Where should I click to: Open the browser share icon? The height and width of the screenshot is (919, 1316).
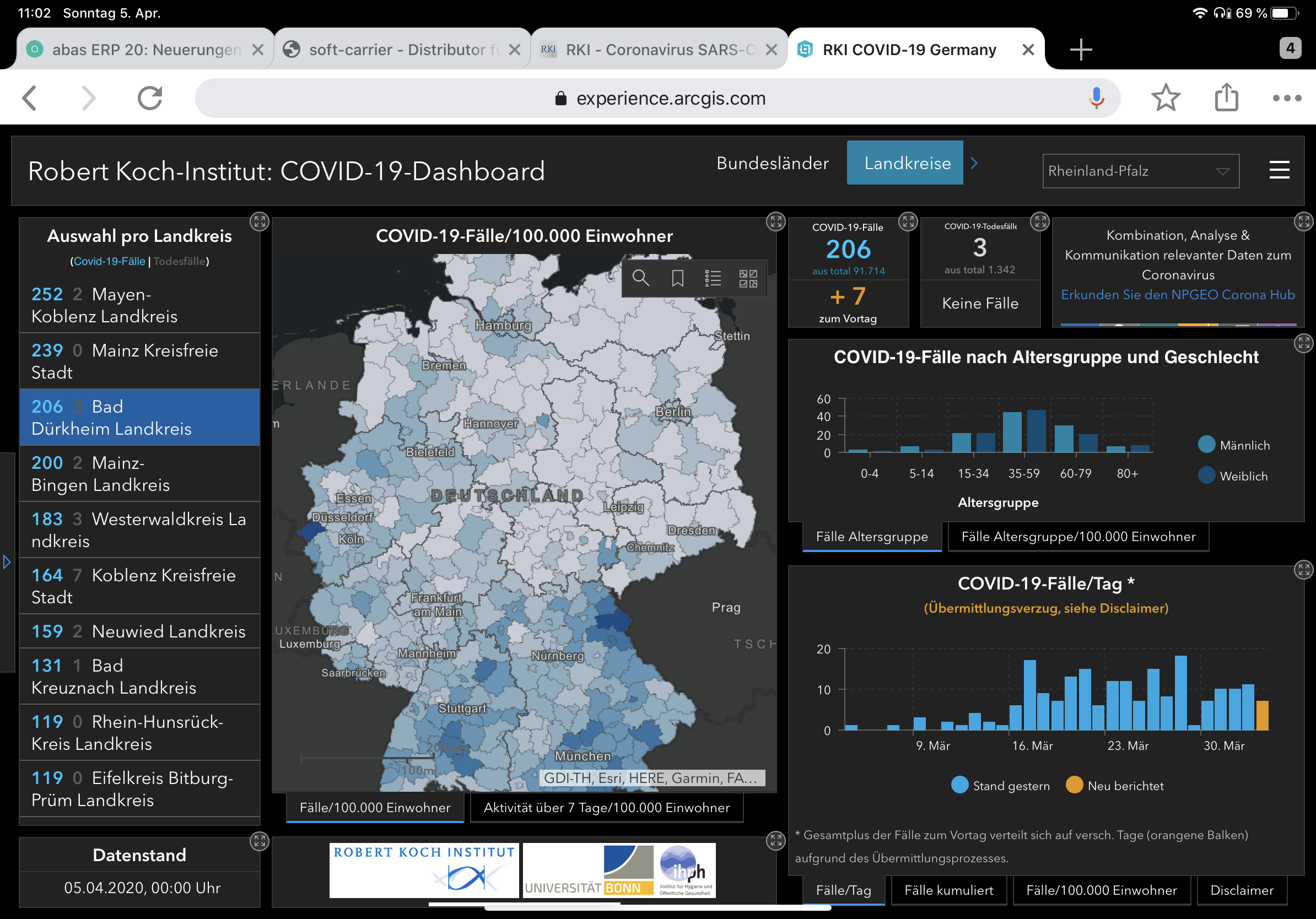1226,98
